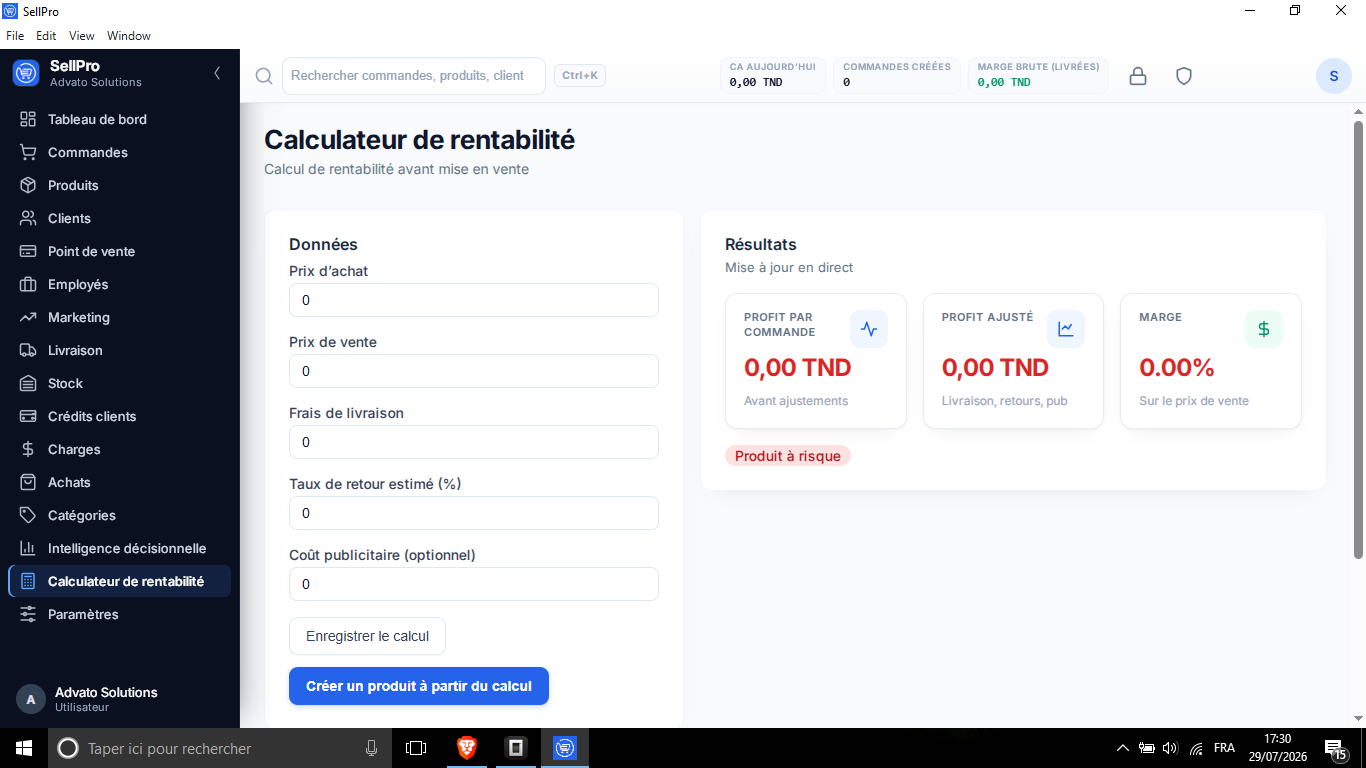This screenshot has width=1366, height=768.
Task: Click the Brave browser taskbar icon
Action: 467,748
